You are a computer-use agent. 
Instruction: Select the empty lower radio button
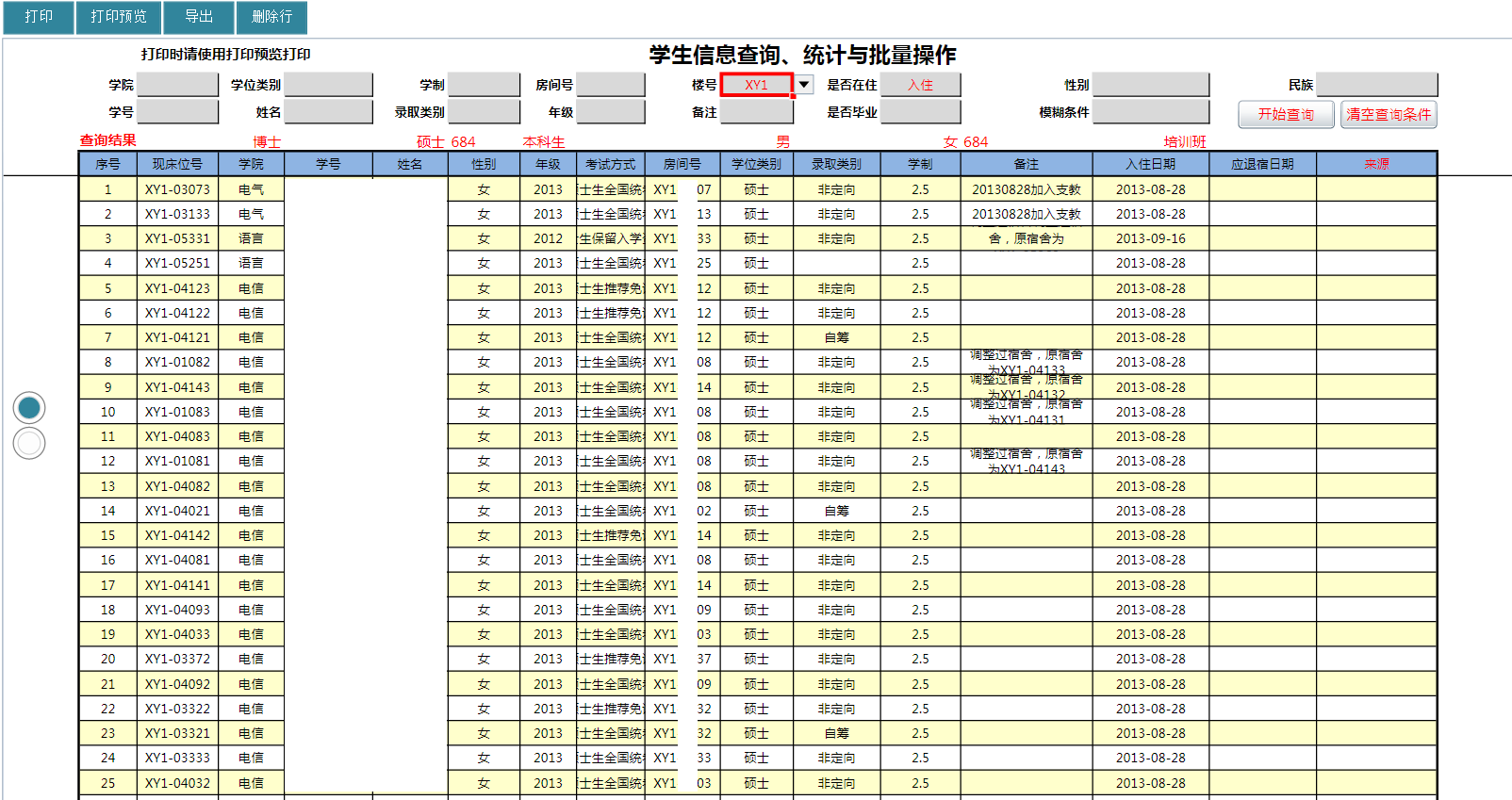(x=29, y=443)
